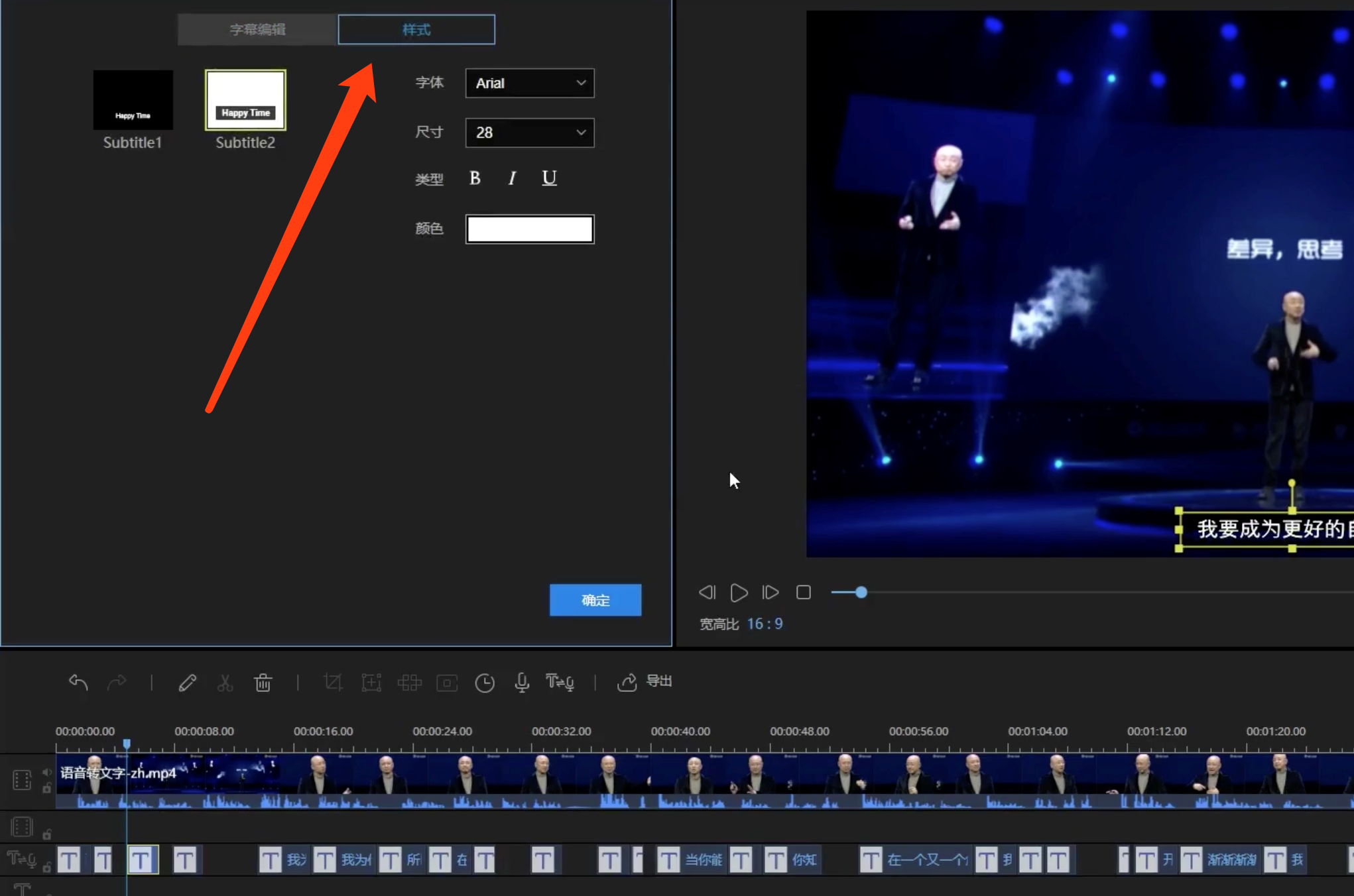Delete with the trash bin icon
1354x896 pixels.
263,682
